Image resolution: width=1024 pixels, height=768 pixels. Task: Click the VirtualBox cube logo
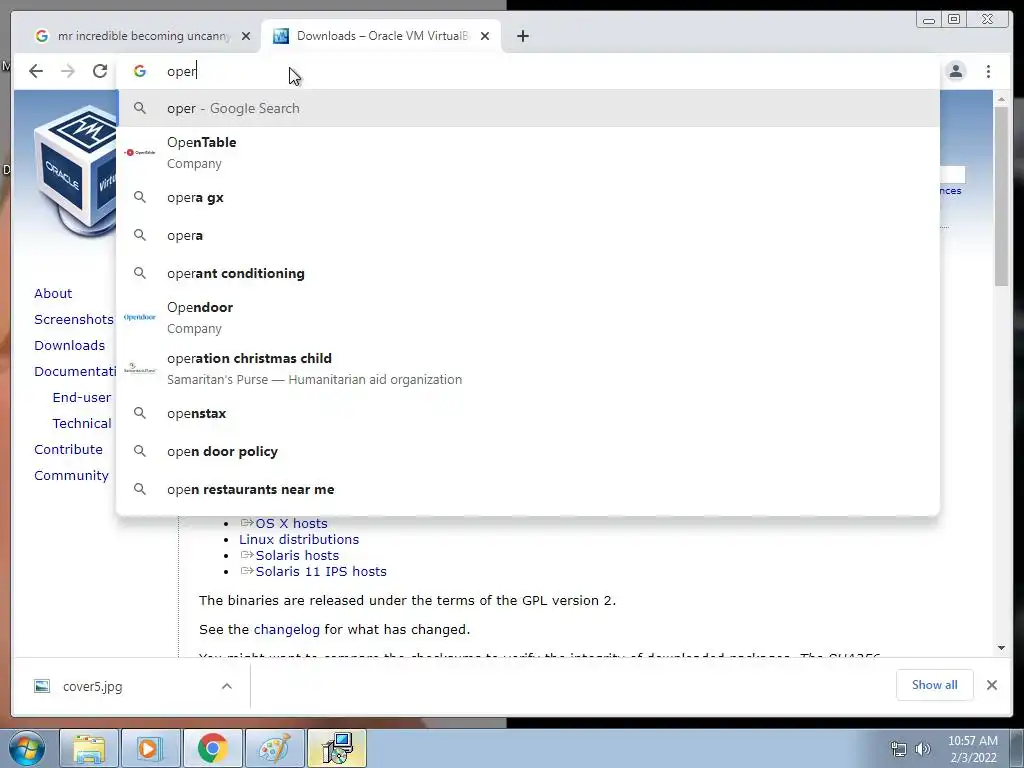75,173
